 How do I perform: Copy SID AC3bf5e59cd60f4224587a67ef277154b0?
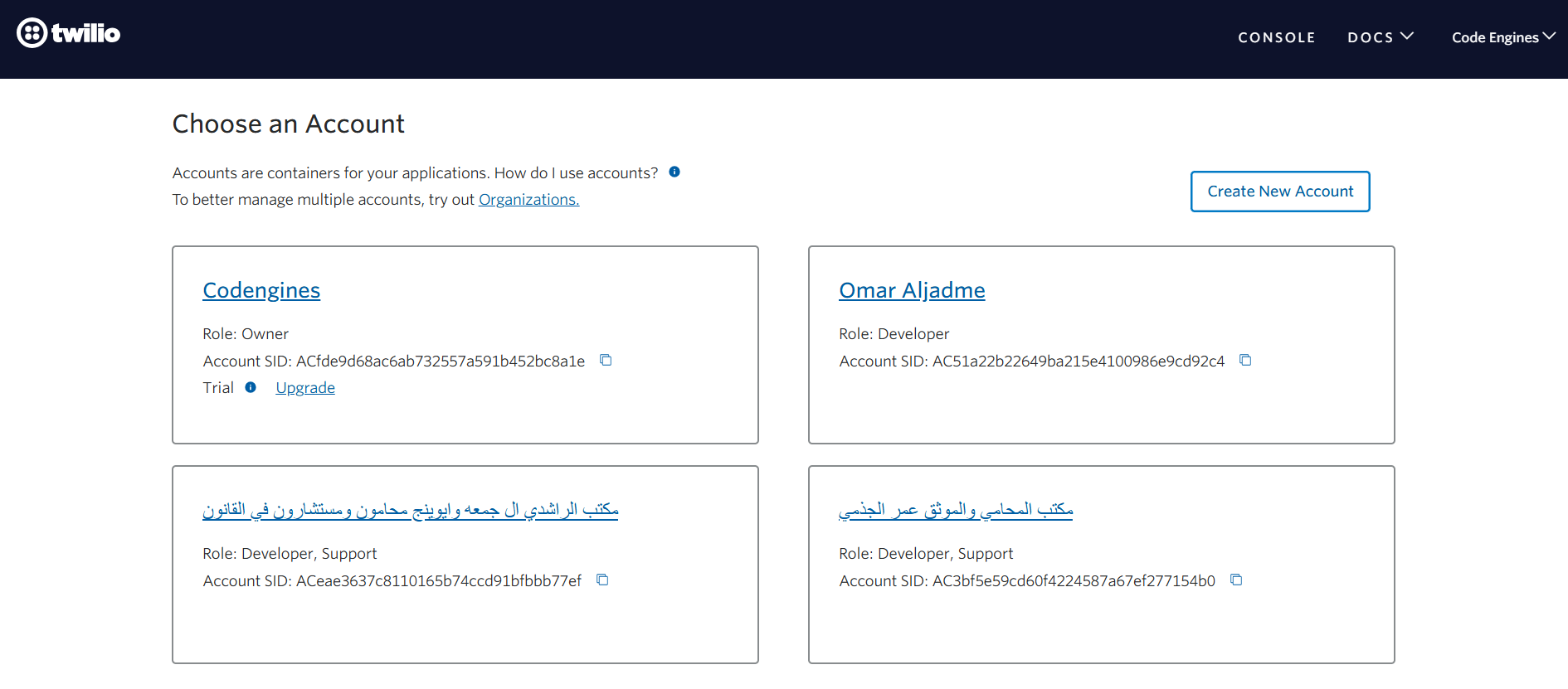click(x=1236, y=580)
